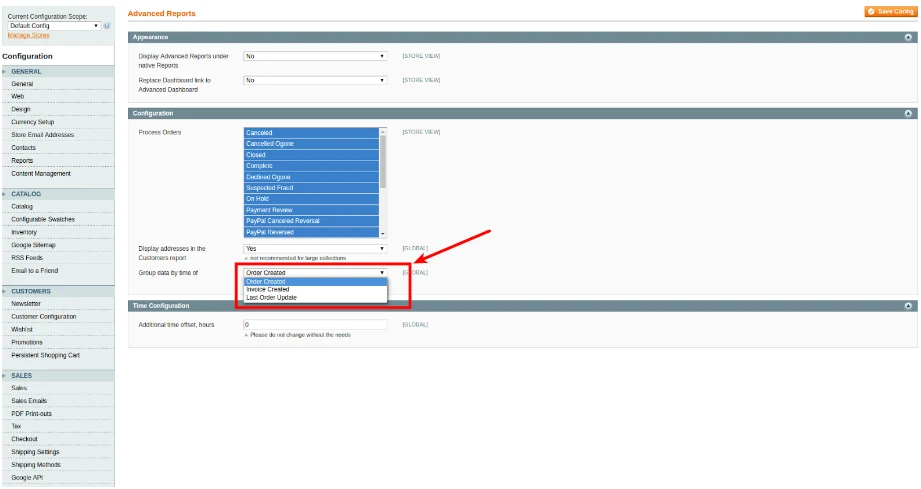Collapse the Configuration section arrow icon
The width and height of the screenshot is (921, 489).
tap(908, 113)
